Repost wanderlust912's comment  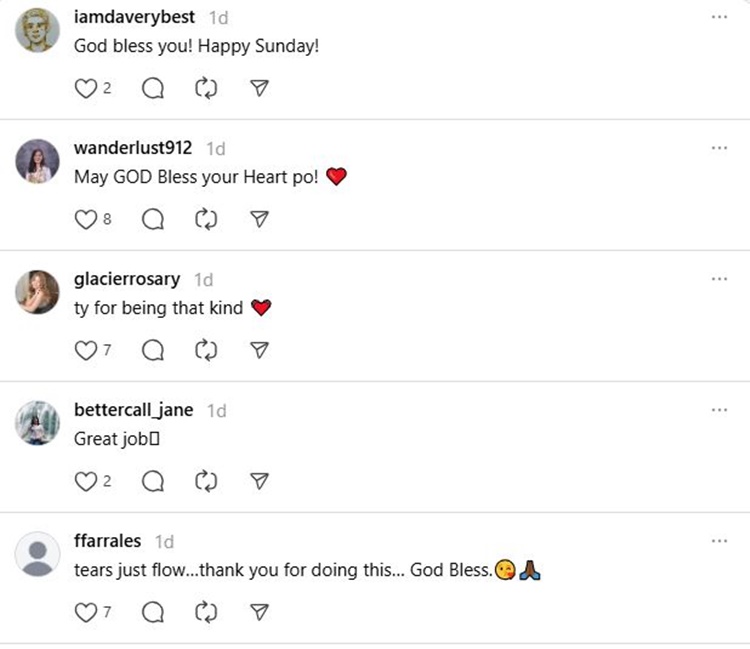206,220
